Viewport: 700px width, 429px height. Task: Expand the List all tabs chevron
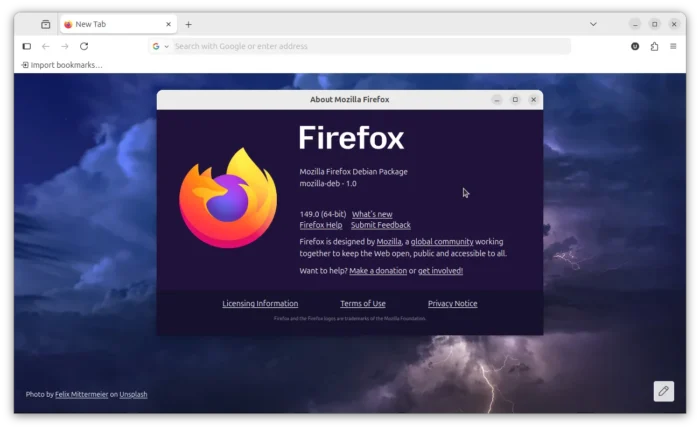point(593,24)
